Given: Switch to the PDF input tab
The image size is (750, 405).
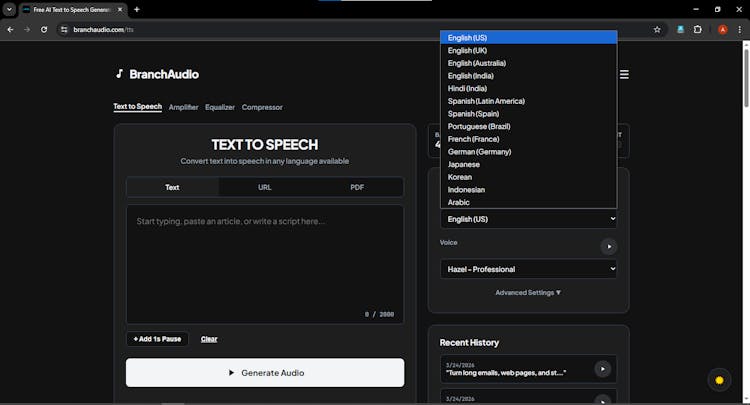Looking at the screenshot, I should coord(357,187).
